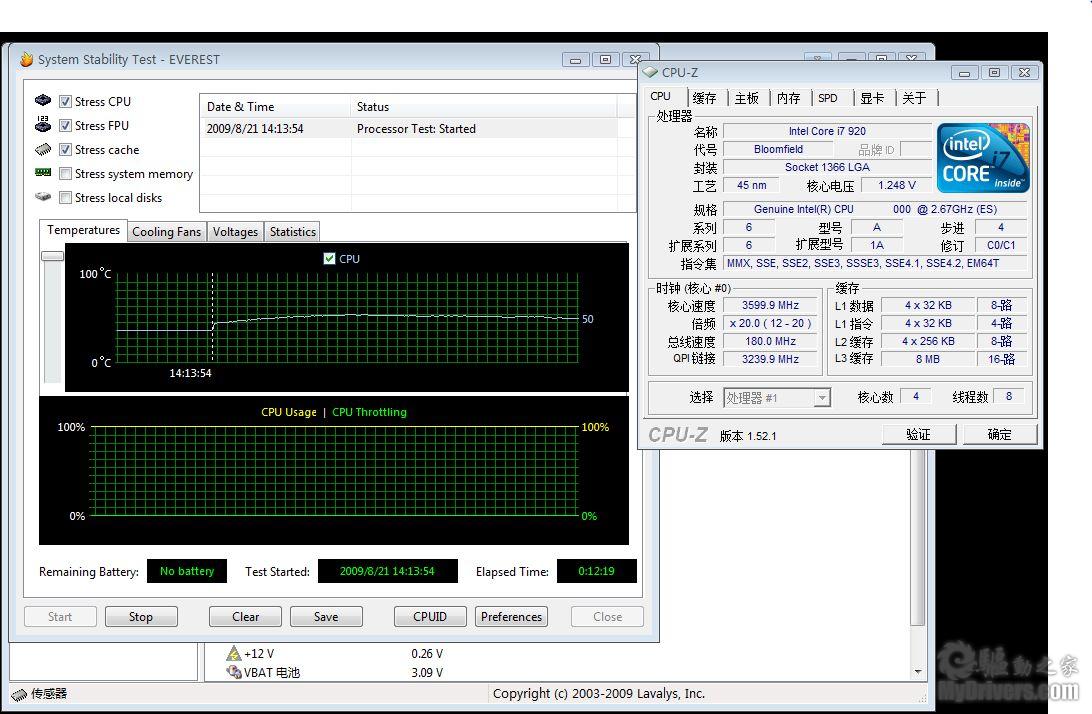The image size is (1092, 714).
Task: Click the No battery status display
Action: click(x=187, y=571)
